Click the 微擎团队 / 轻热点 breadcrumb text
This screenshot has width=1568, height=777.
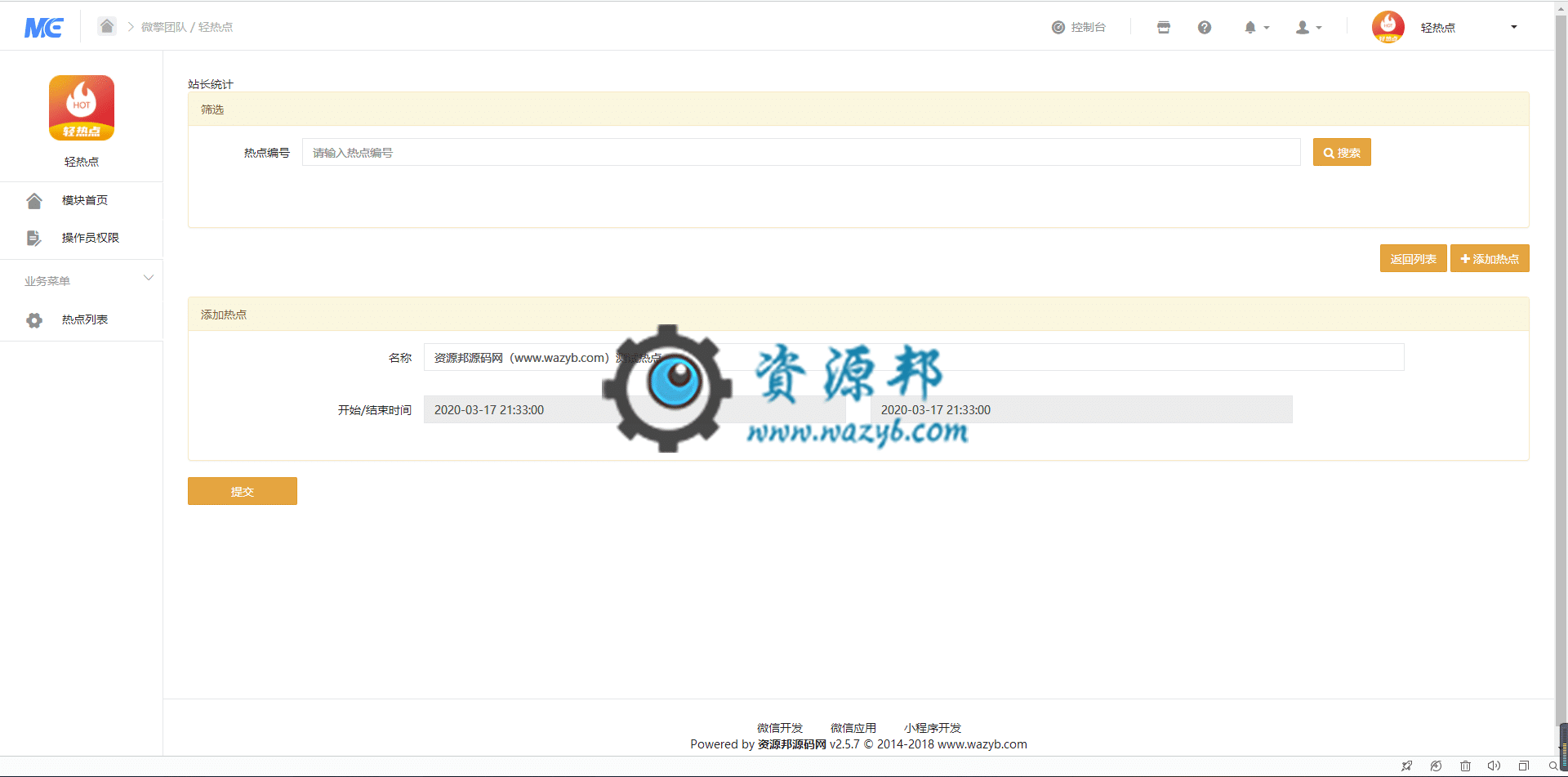187,27
